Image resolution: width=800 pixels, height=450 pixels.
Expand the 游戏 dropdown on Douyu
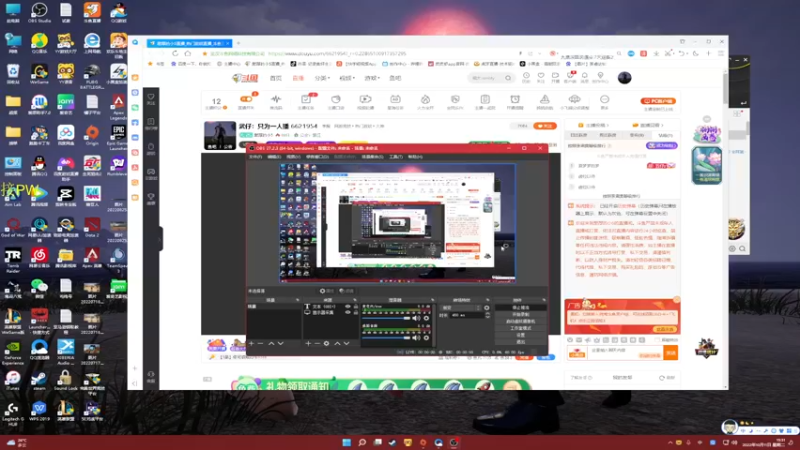click(371, 78)
